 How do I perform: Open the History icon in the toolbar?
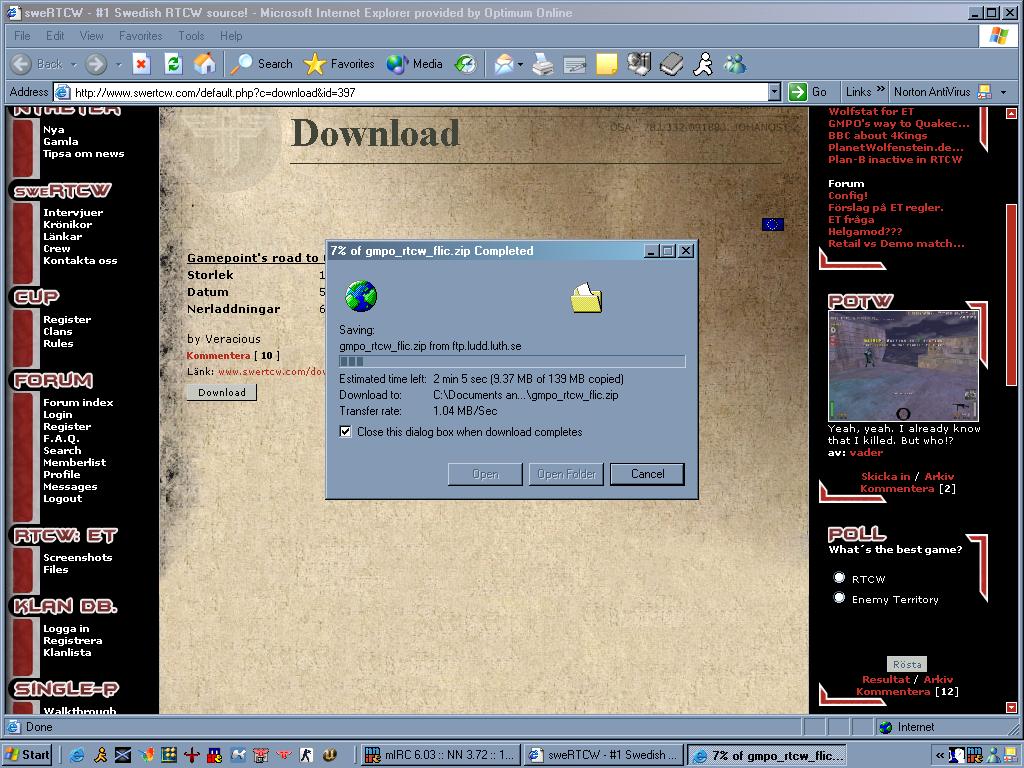pos(466,64)
